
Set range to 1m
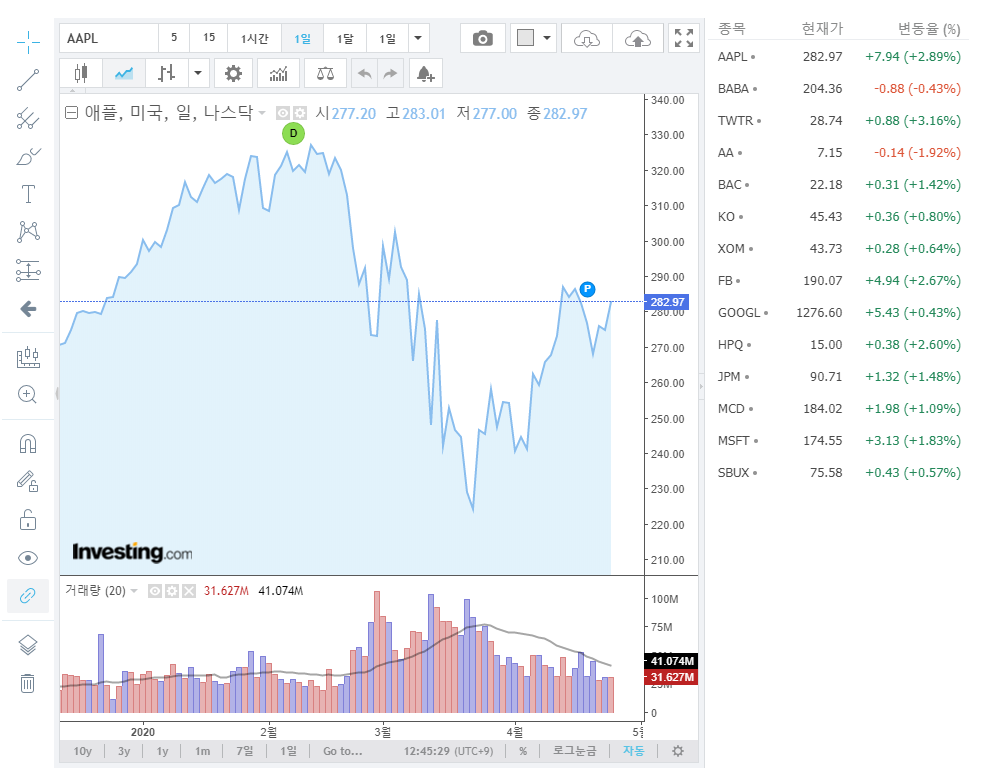pyautogui.click(x=203, y=751)
